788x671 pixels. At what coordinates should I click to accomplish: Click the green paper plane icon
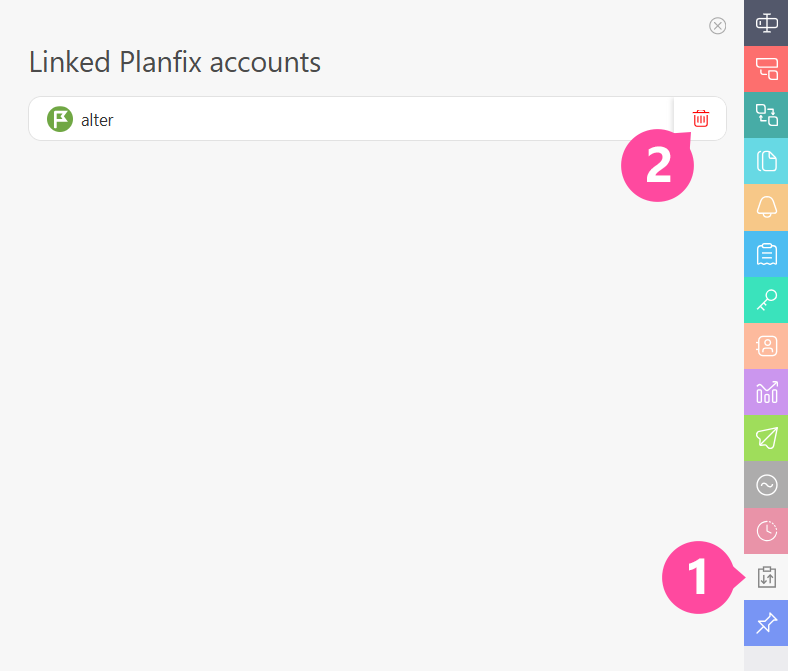(x=766, y=438)
